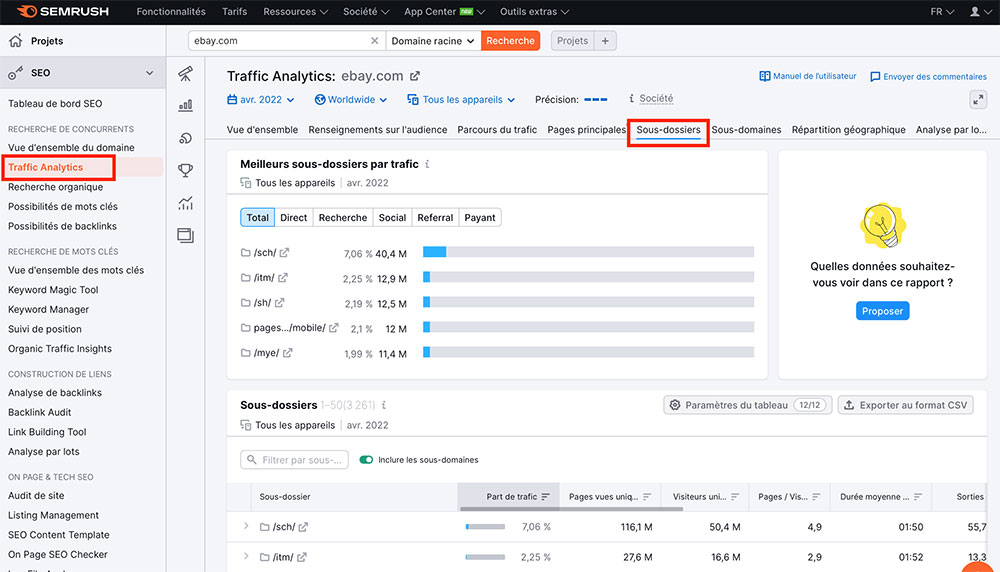Screen dimensions: 1000x572
Task: Switch to Parcours du trafic tab
Action: click(x=497, y=129)
